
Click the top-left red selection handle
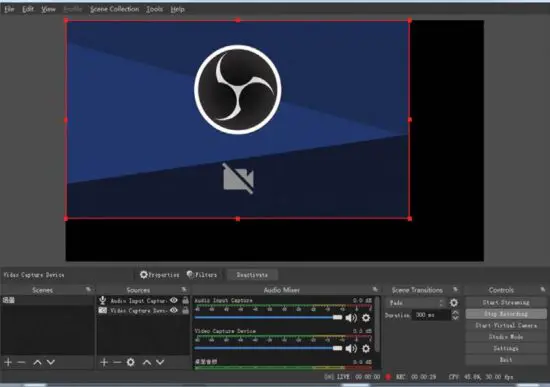point(66,21)
